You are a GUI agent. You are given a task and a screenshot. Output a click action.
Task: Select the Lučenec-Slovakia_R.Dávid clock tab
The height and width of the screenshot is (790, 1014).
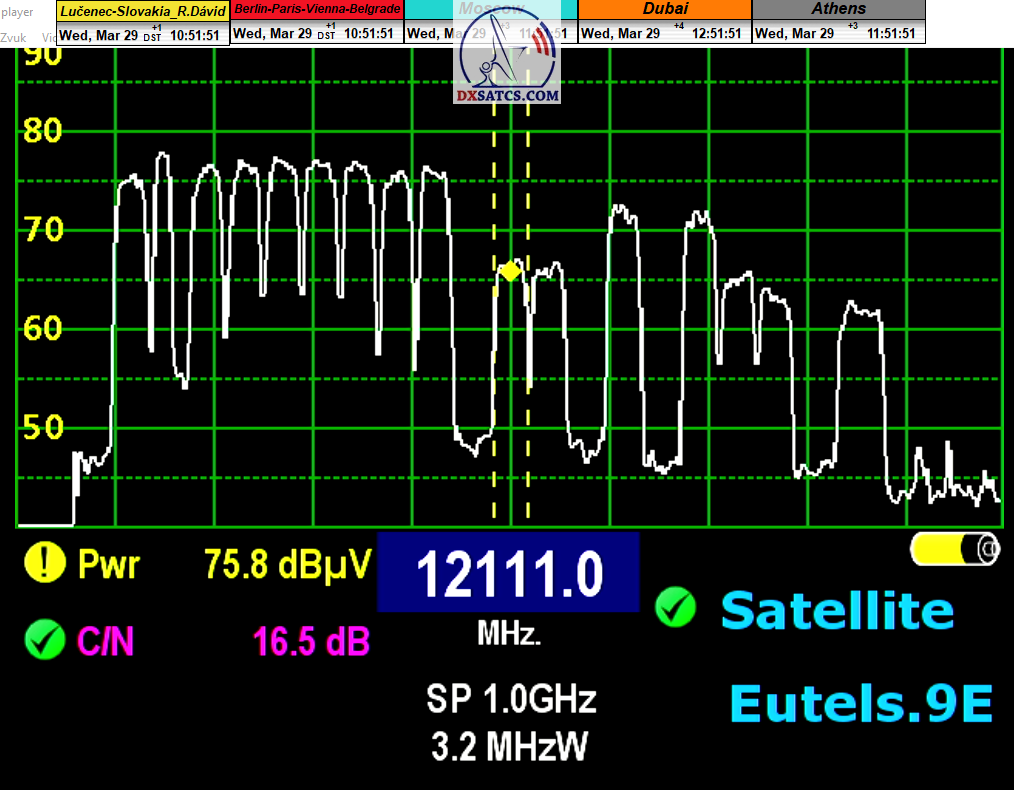click(x=143, y=9)
